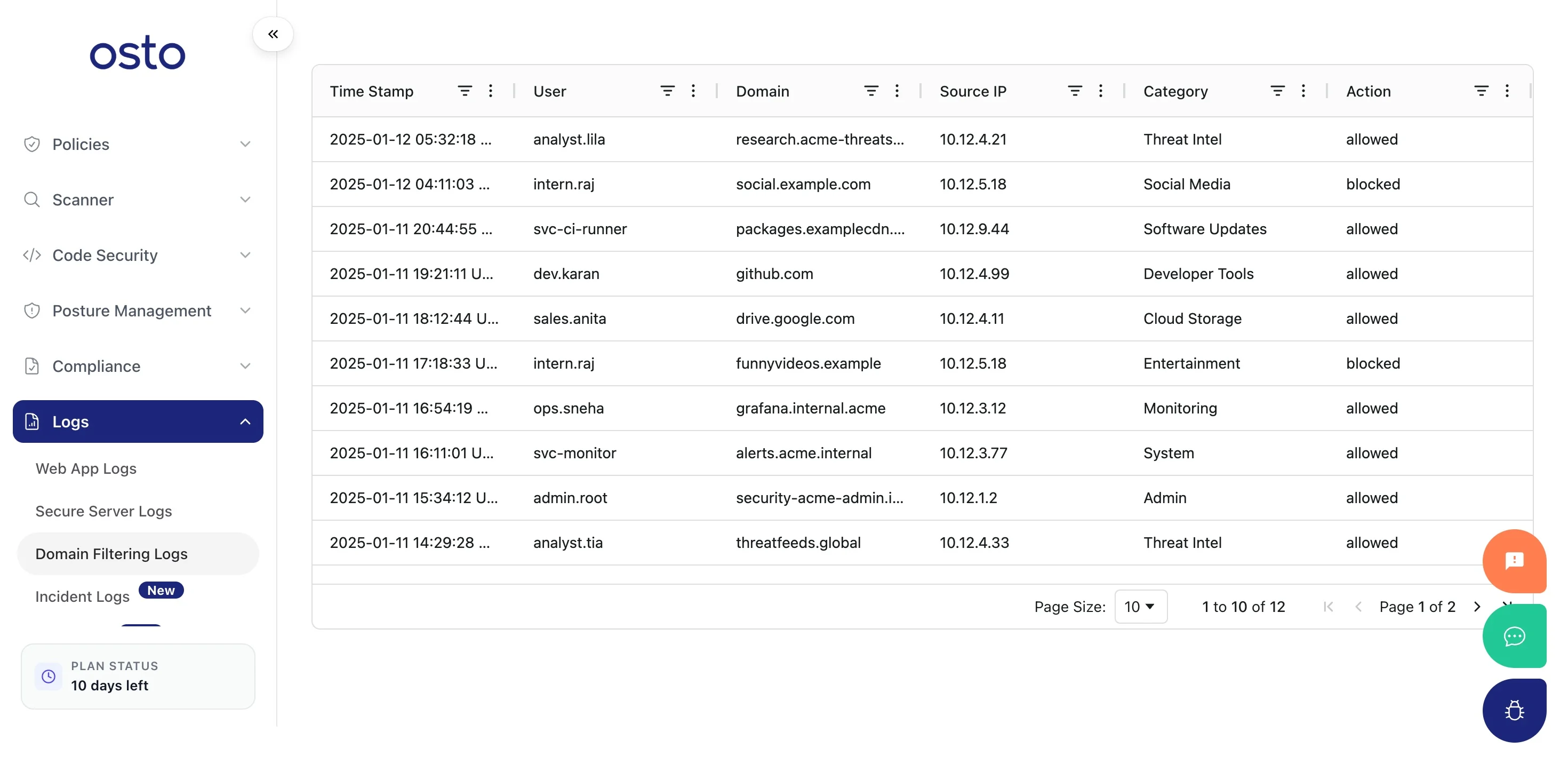Click the dark blue bug report button
This screenshot has width=1568, height=764.
click(1515, 711)
